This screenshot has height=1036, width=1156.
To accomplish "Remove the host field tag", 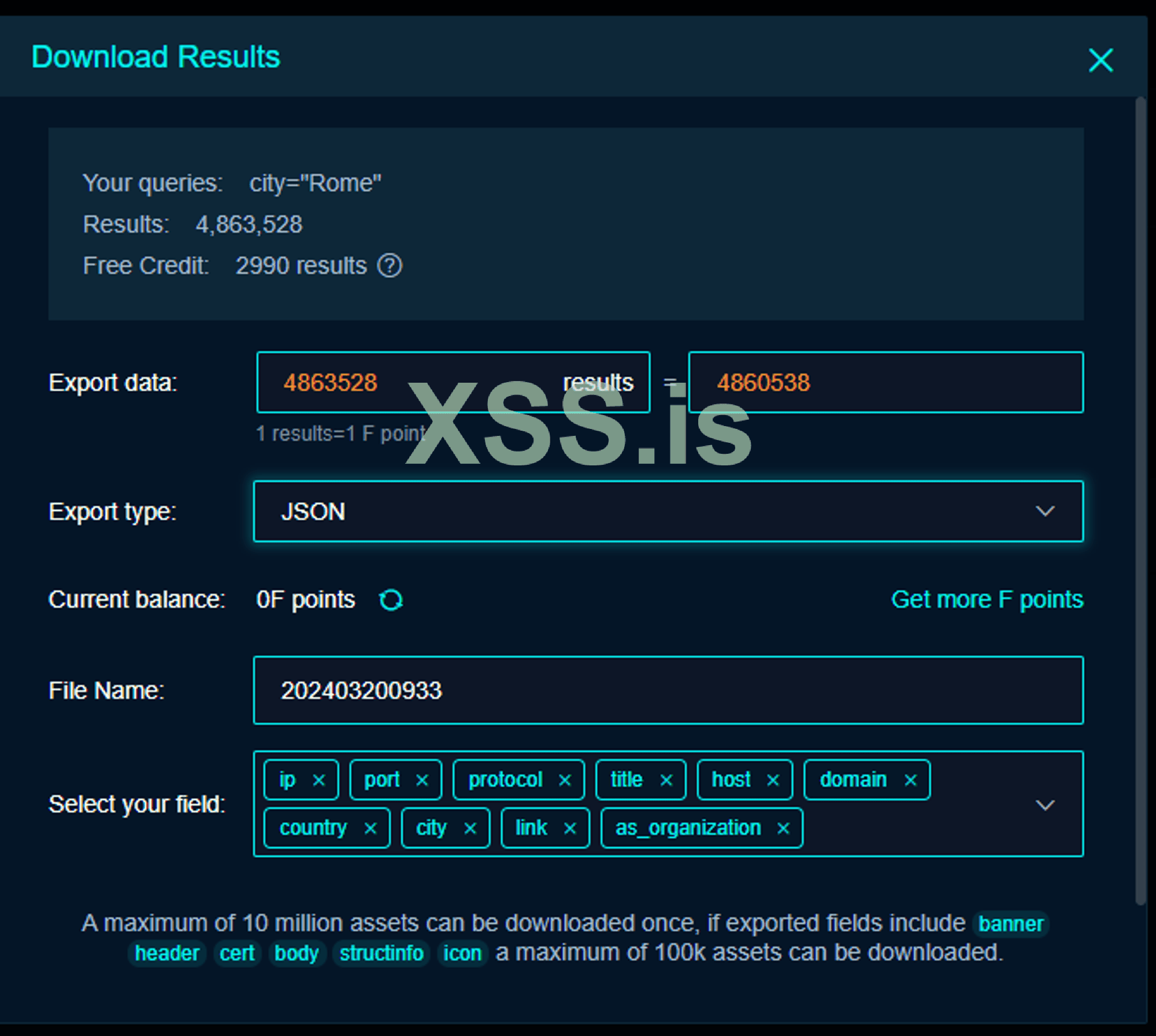I will coord(773,780).
